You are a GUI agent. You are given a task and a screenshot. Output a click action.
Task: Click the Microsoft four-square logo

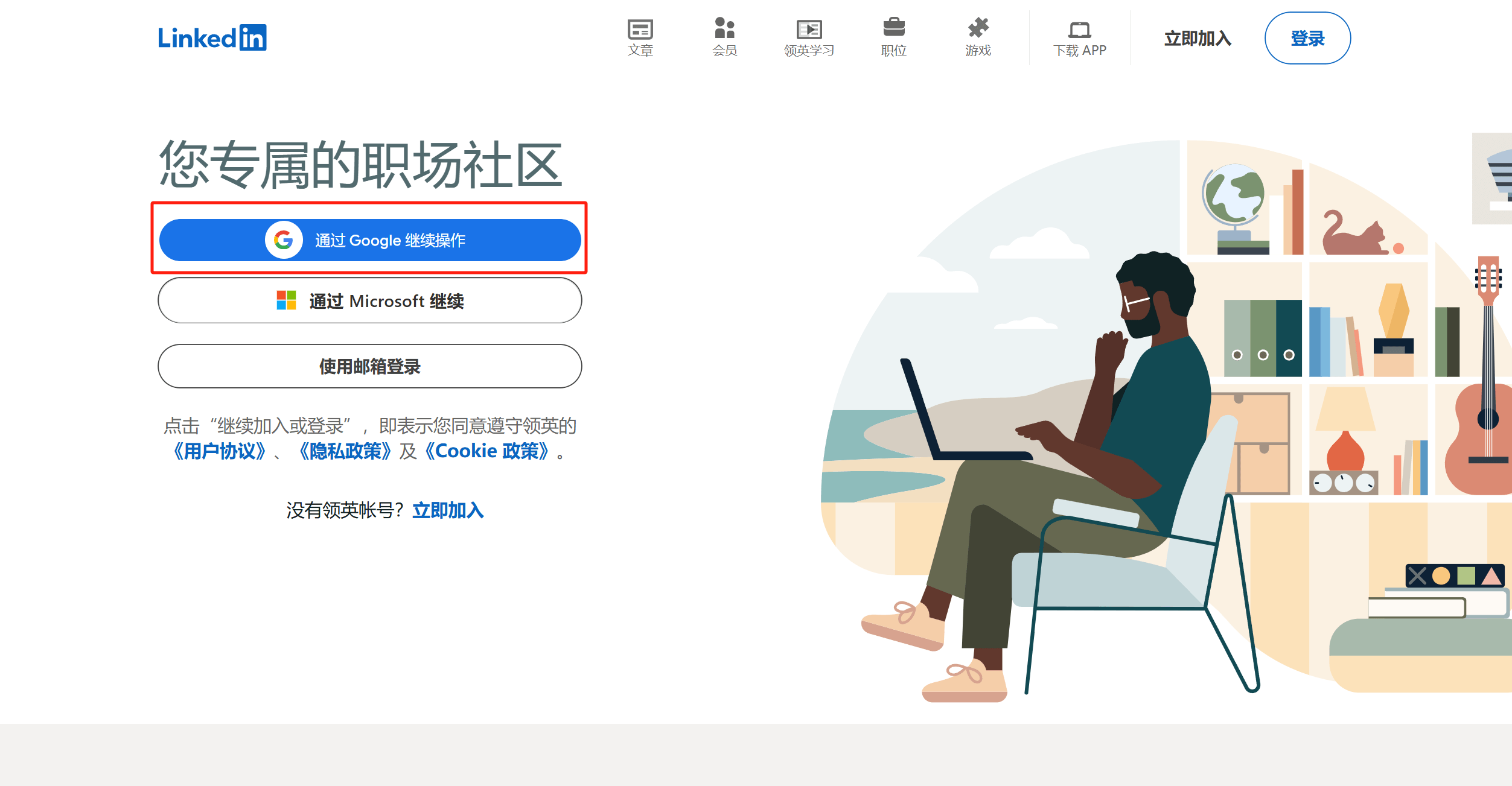pyautogui.click(x=286, y=300)
